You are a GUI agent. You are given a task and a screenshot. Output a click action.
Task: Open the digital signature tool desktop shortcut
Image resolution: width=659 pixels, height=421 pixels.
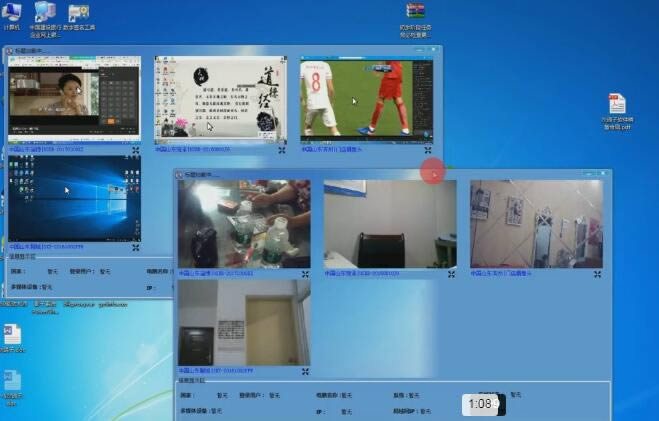tap(78, 14)
